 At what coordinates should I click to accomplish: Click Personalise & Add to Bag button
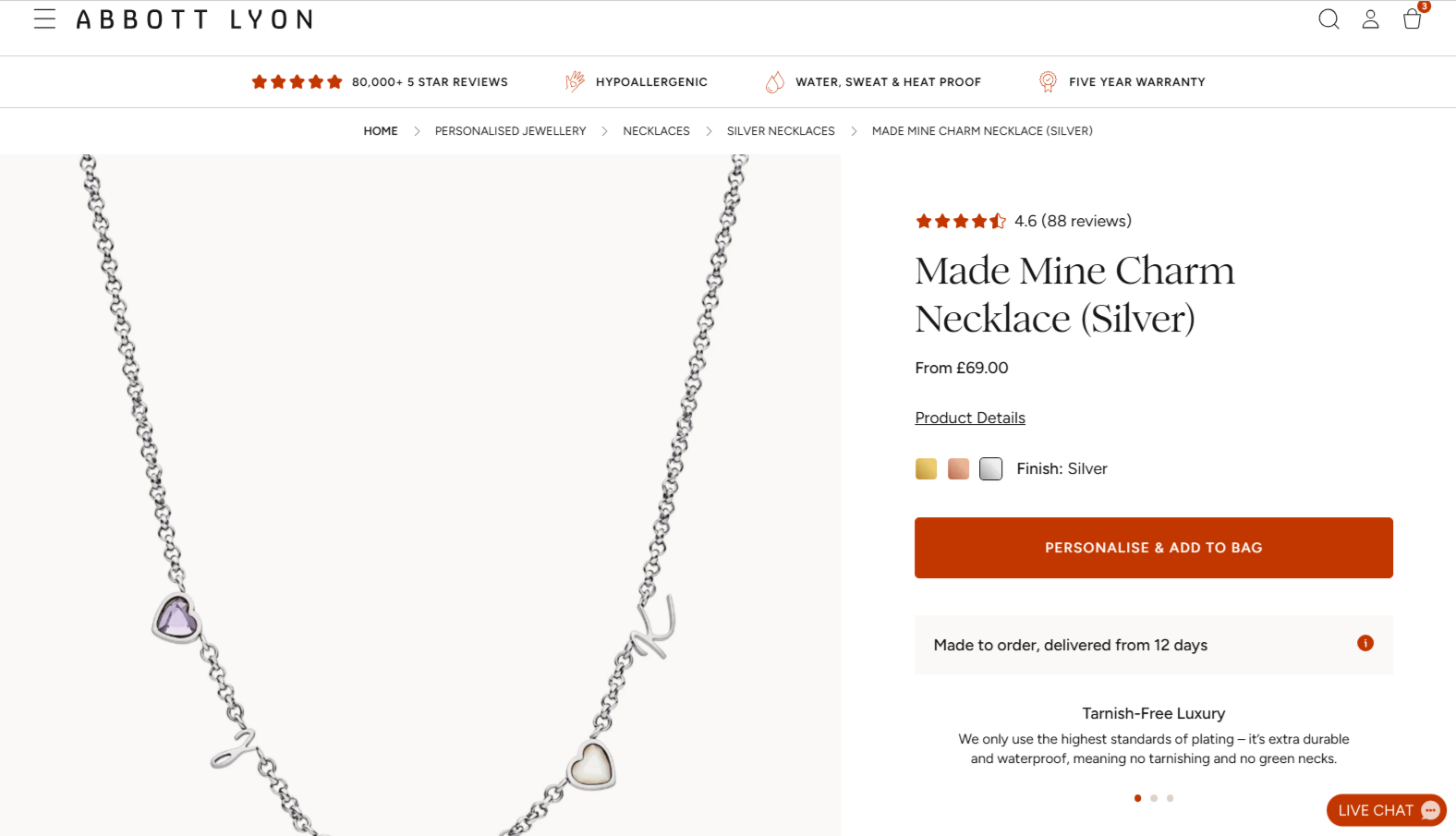click(1153, 548)
